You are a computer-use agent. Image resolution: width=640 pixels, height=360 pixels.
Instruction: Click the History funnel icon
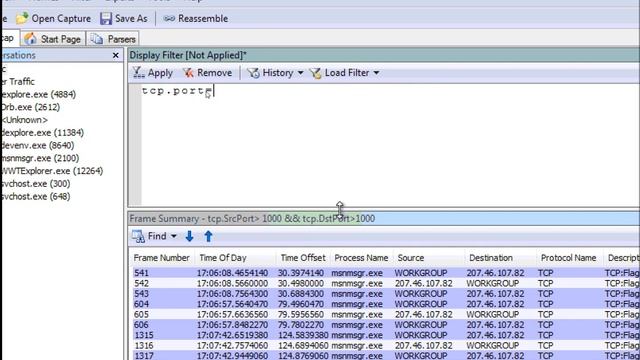pyautogui.click(x=253, y=73)
